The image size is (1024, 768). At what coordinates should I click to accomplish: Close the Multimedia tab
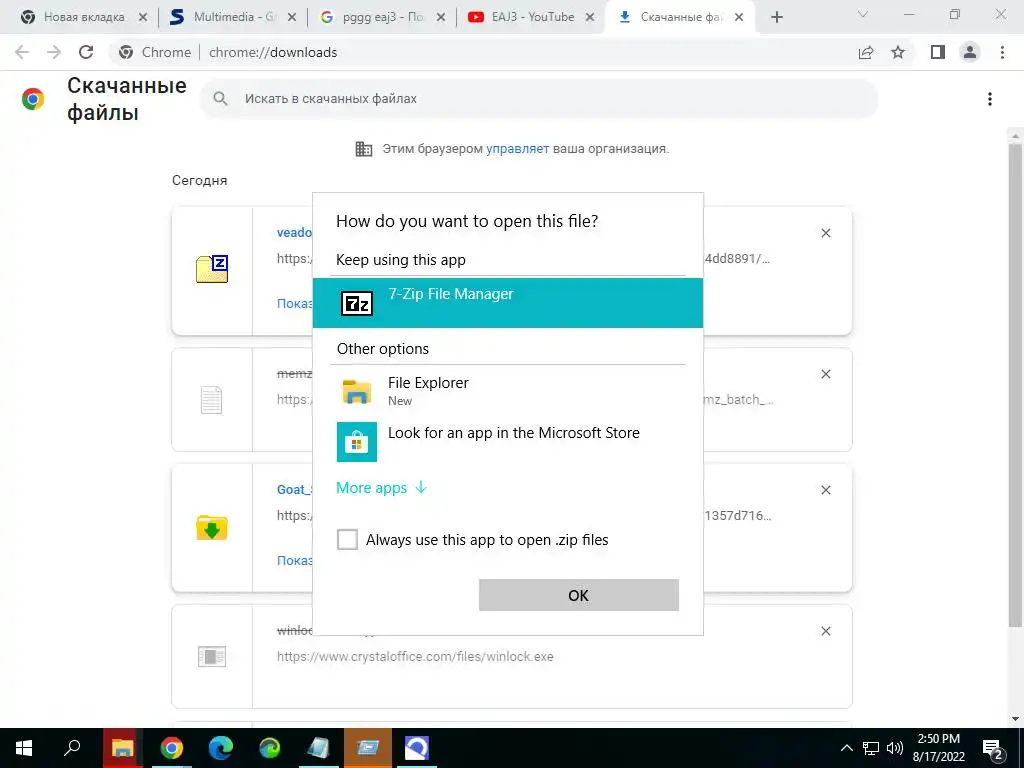click(x=292, y=18)
